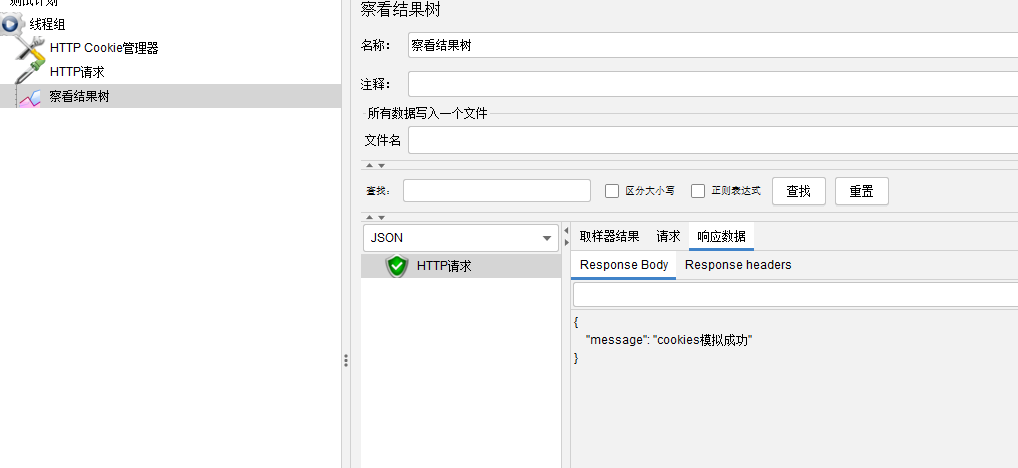Switch to the 请求 tab
The height and width of the screenshot is (468, 1018).
click(x=668, y=236)
